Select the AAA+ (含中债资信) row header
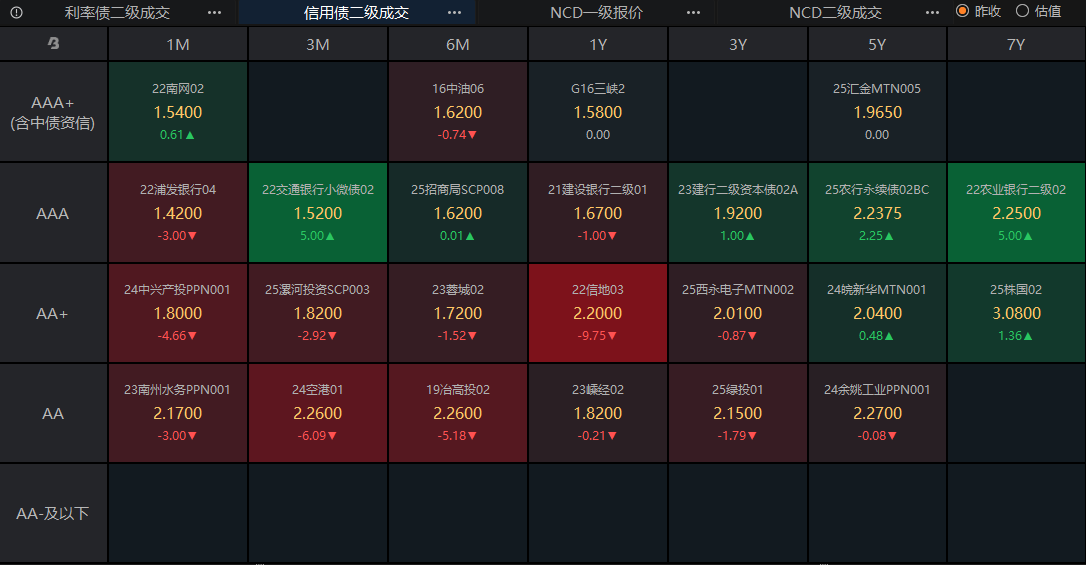The width and height of the screenshot is (1086, 565). 53,112
